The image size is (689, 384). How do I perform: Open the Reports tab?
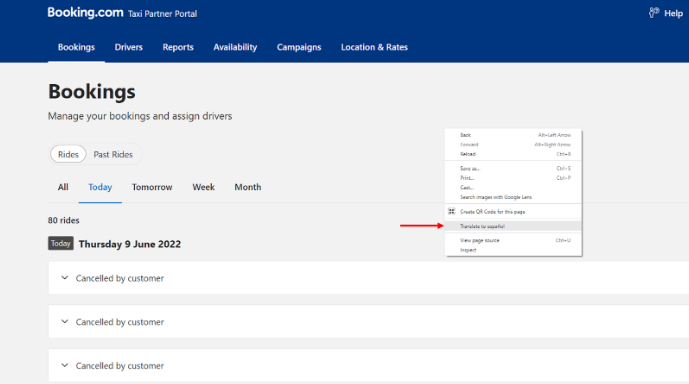[x=178, y=47]
